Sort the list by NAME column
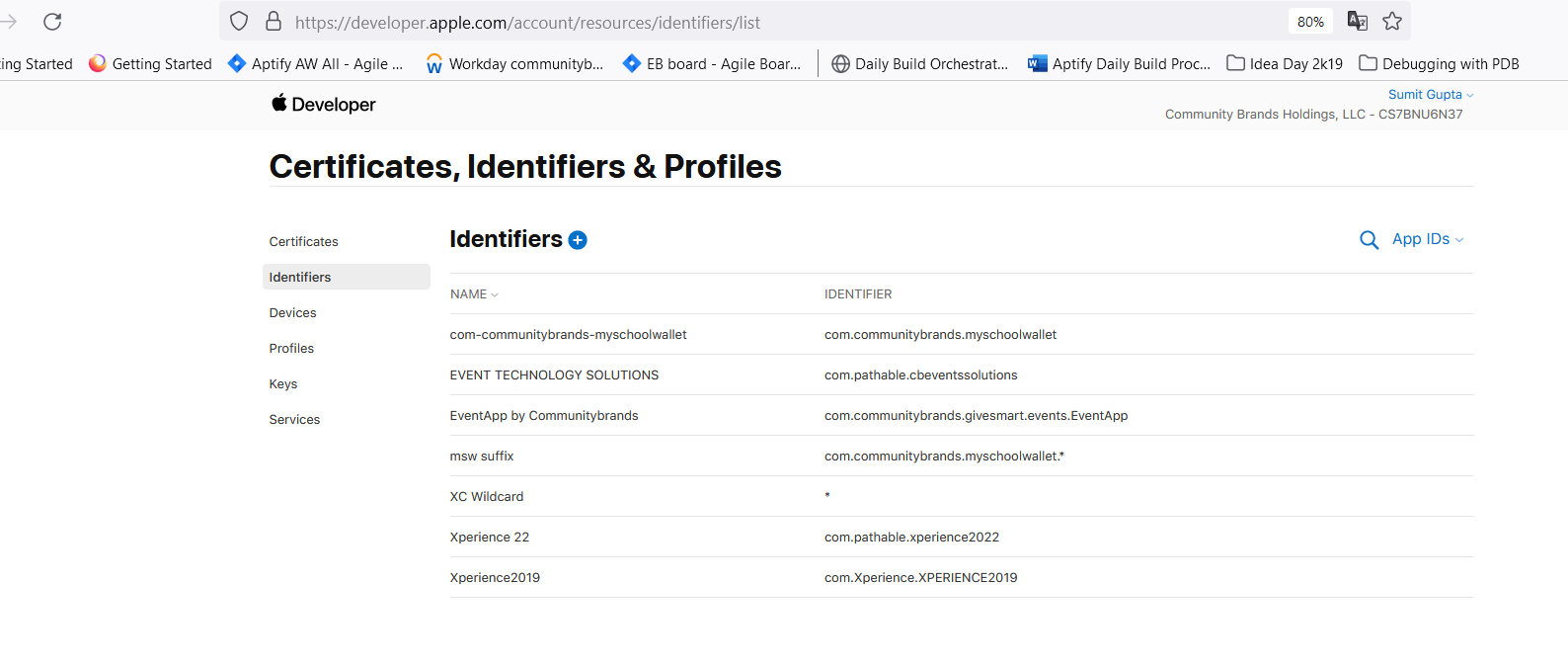Screen dimensions: 1568x665 tap(474, 294)
